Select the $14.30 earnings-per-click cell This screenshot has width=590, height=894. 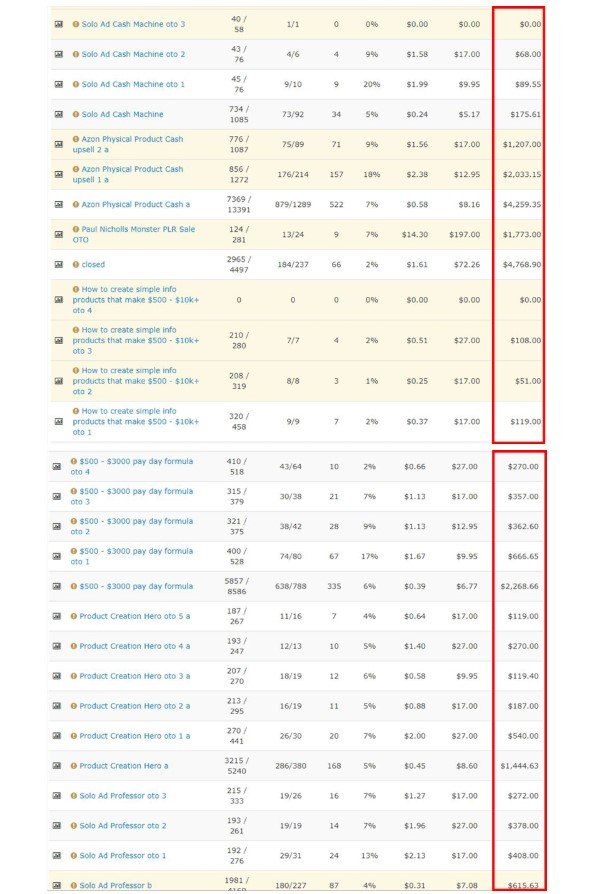(x=414, y=234)
